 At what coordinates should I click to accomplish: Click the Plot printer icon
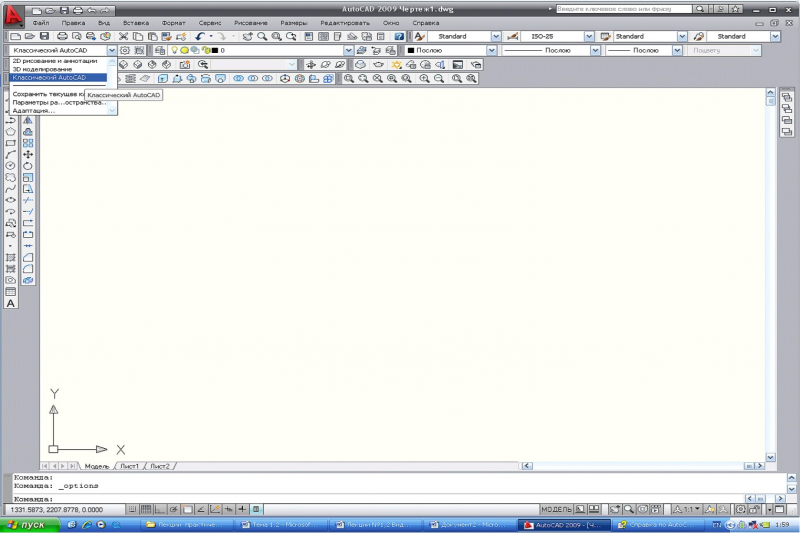(62, 36)
